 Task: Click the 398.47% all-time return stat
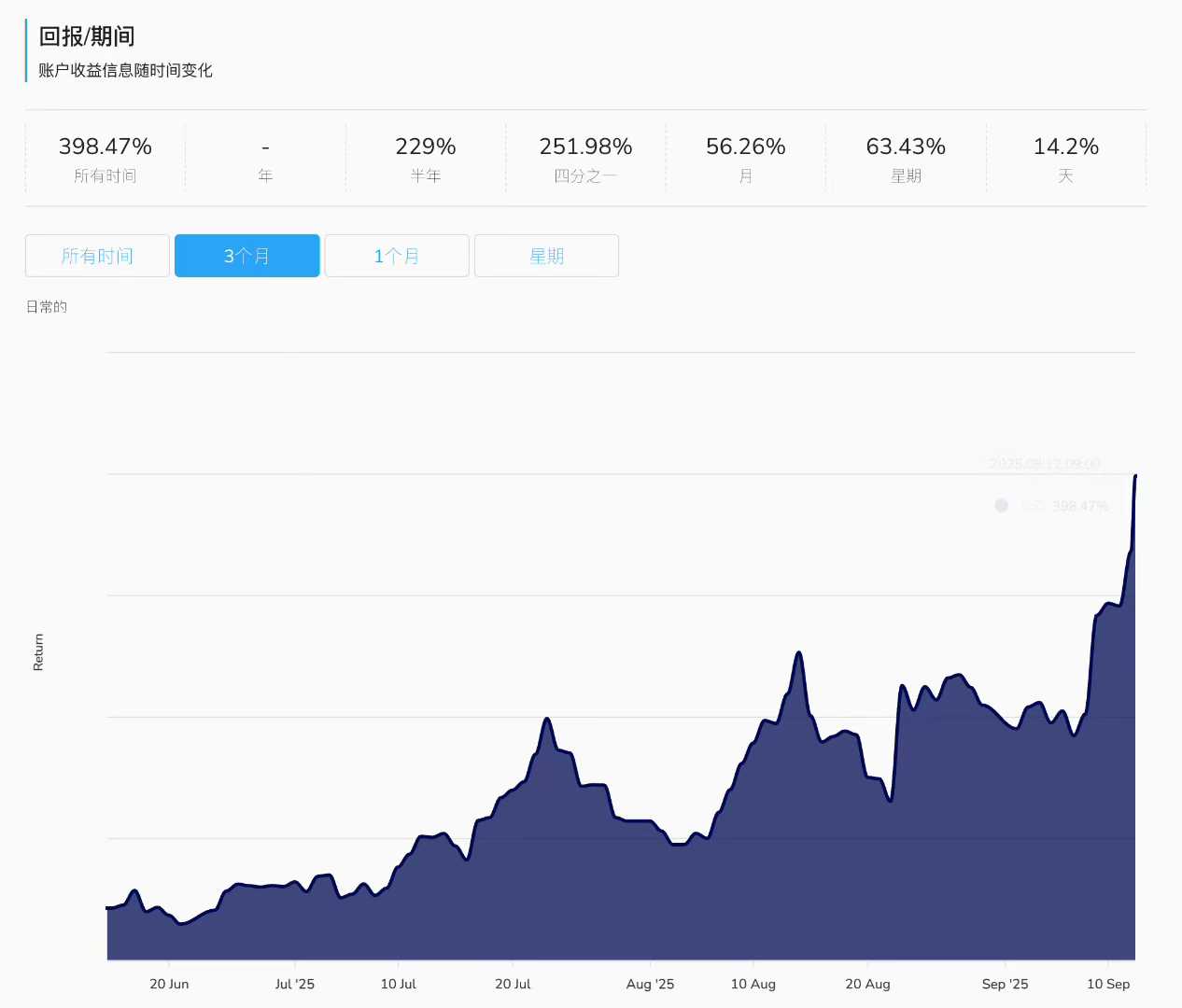(x=106, y=147)
